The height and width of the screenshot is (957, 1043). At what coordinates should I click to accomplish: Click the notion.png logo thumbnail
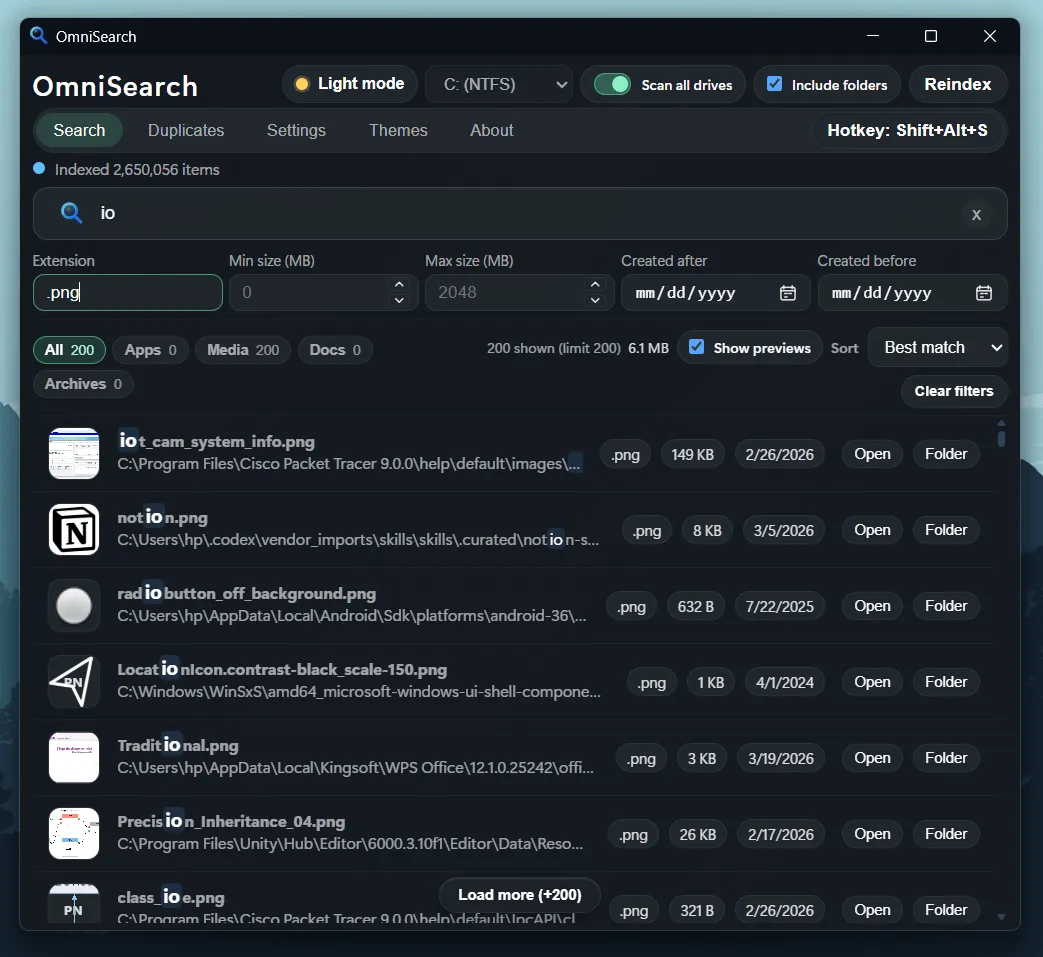pos(74,529)
